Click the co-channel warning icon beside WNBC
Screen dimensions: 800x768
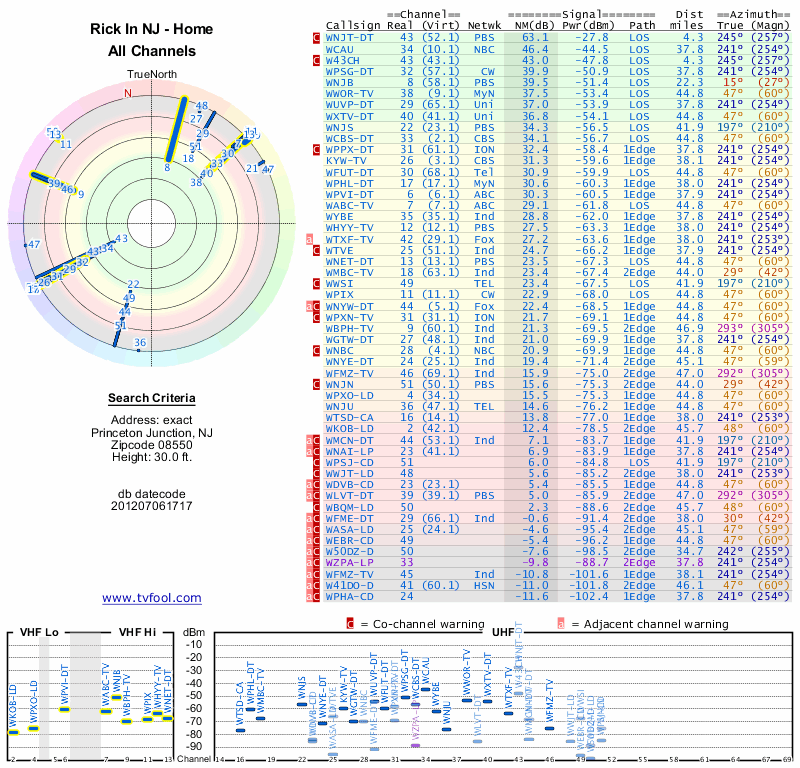[316, 351]
